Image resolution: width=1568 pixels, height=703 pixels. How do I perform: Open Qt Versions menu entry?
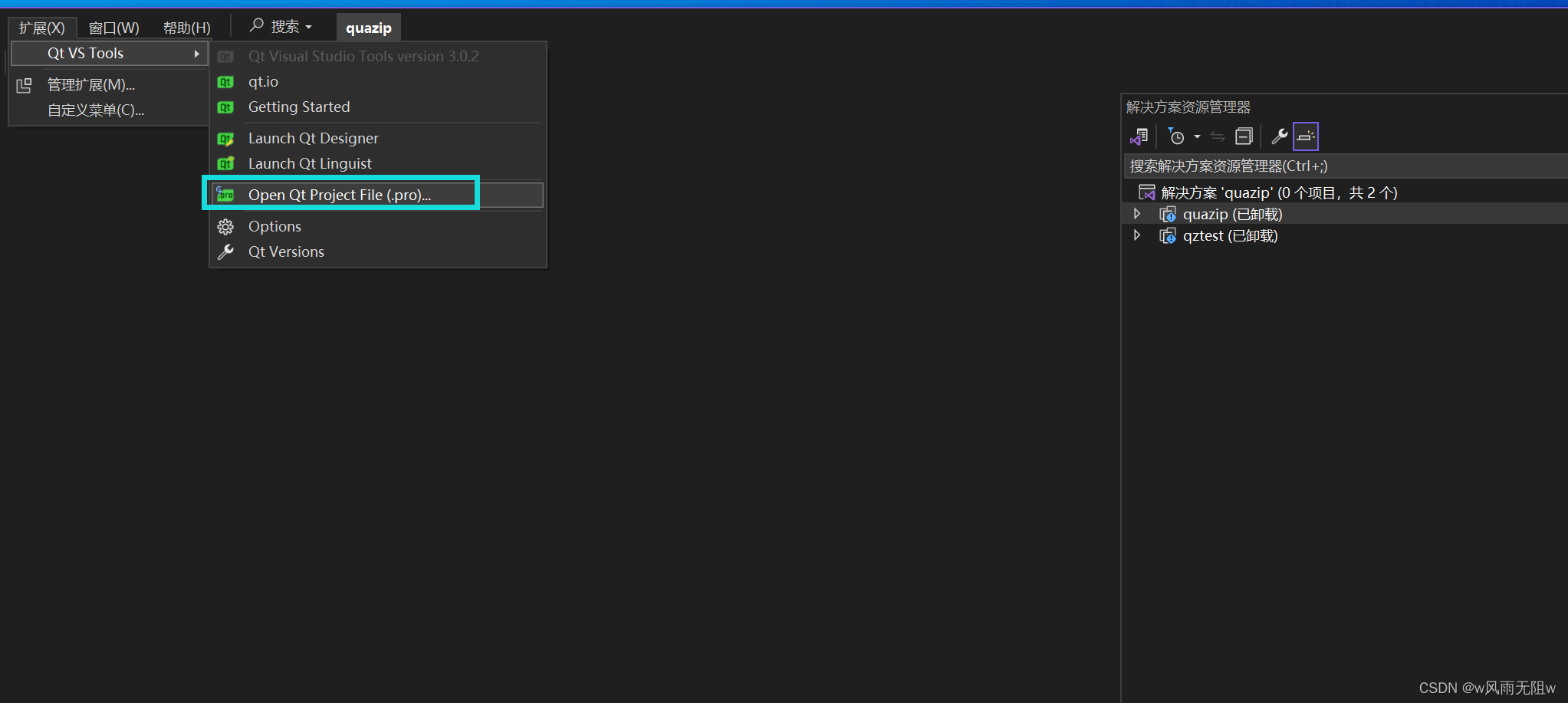(x=286, y=251)
